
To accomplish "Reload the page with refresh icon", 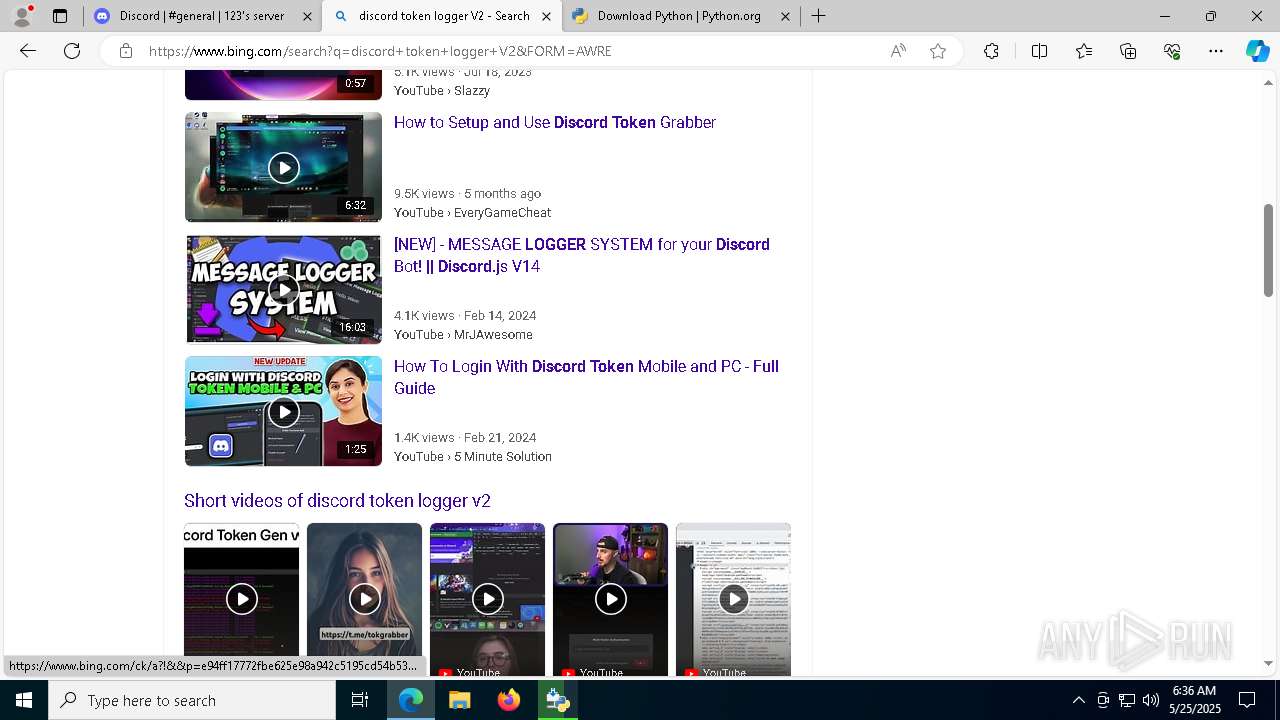I will tap(72, 51).
